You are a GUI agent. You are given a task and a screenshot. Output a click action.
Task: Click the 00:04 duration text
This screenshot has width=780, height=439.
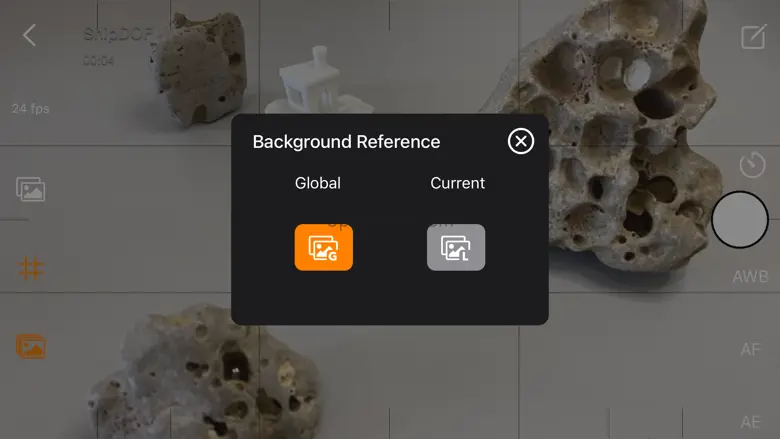coord(99,61)
